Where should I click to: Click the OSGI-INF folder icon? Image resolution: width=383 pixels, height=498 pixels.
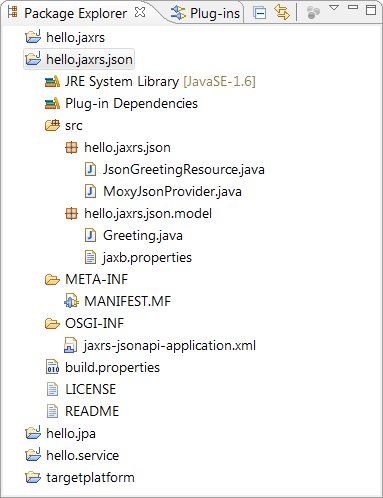52,323
